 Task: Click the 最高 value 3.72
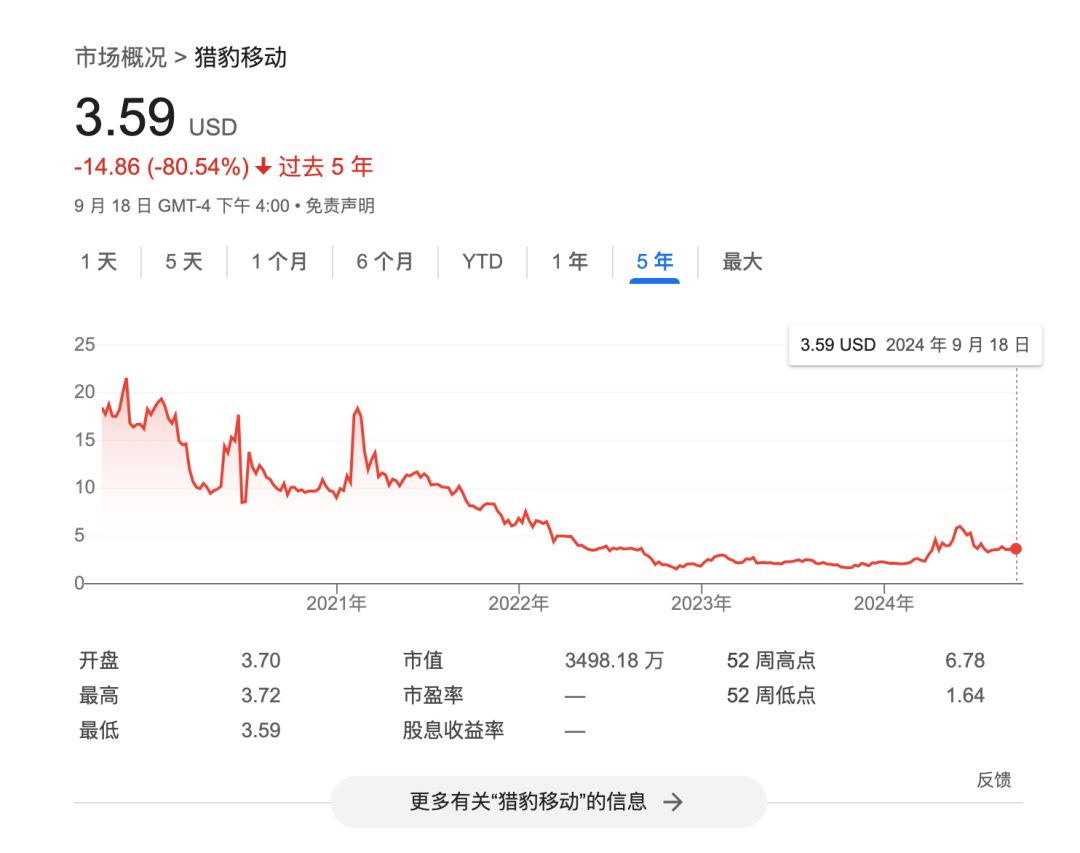click(261, 695)
